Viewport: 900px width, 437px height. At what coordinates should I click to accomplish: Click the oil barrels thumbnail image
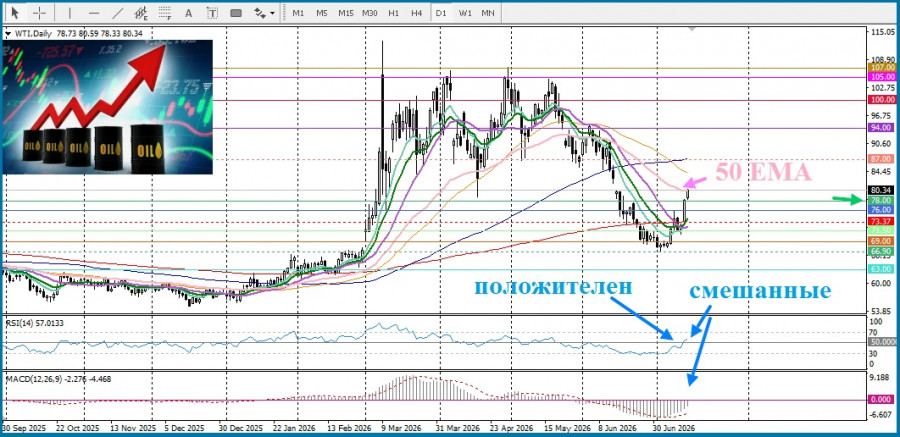tap(107, 107)
